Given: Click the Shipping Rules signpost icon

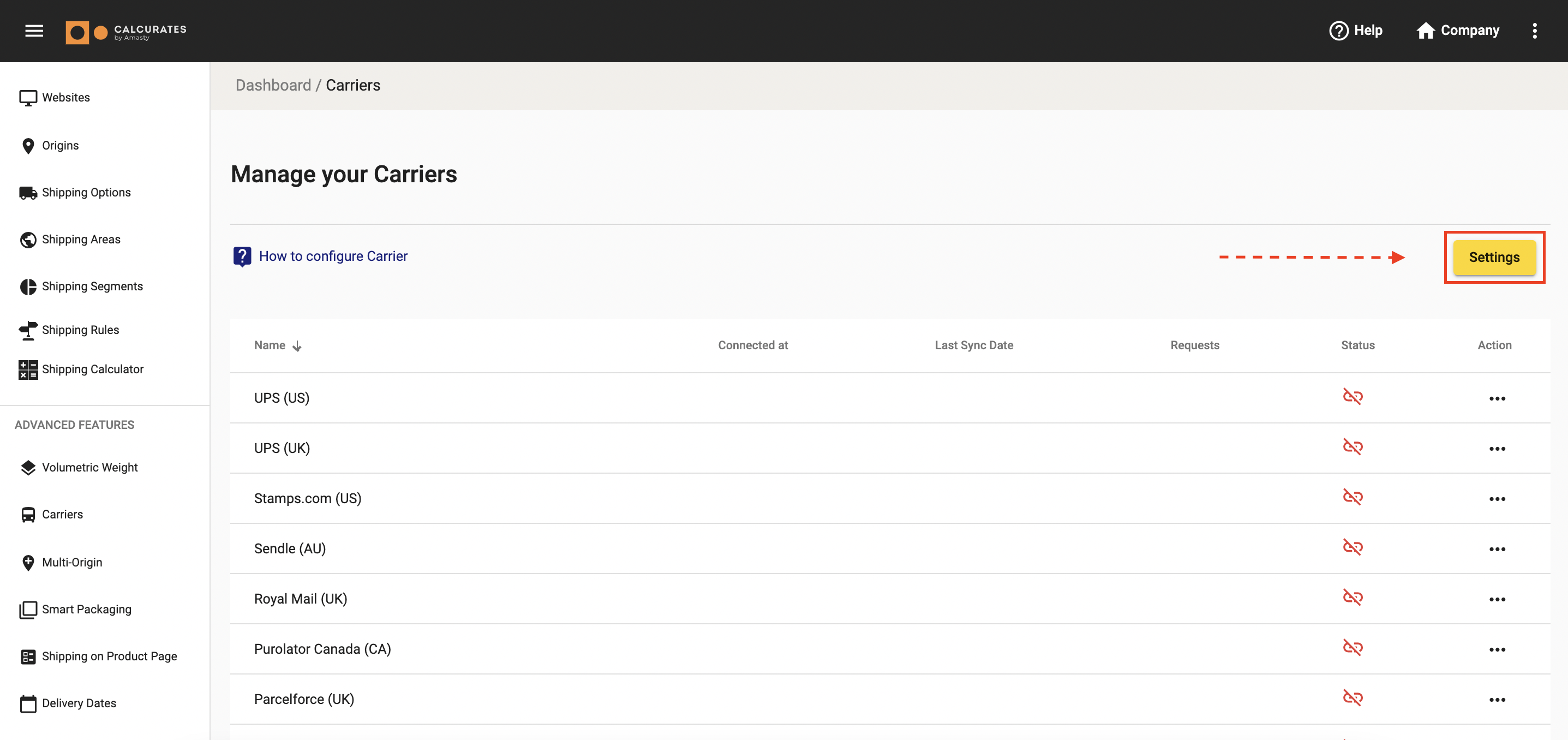Looking at the screenshot, I should (28, 330).
